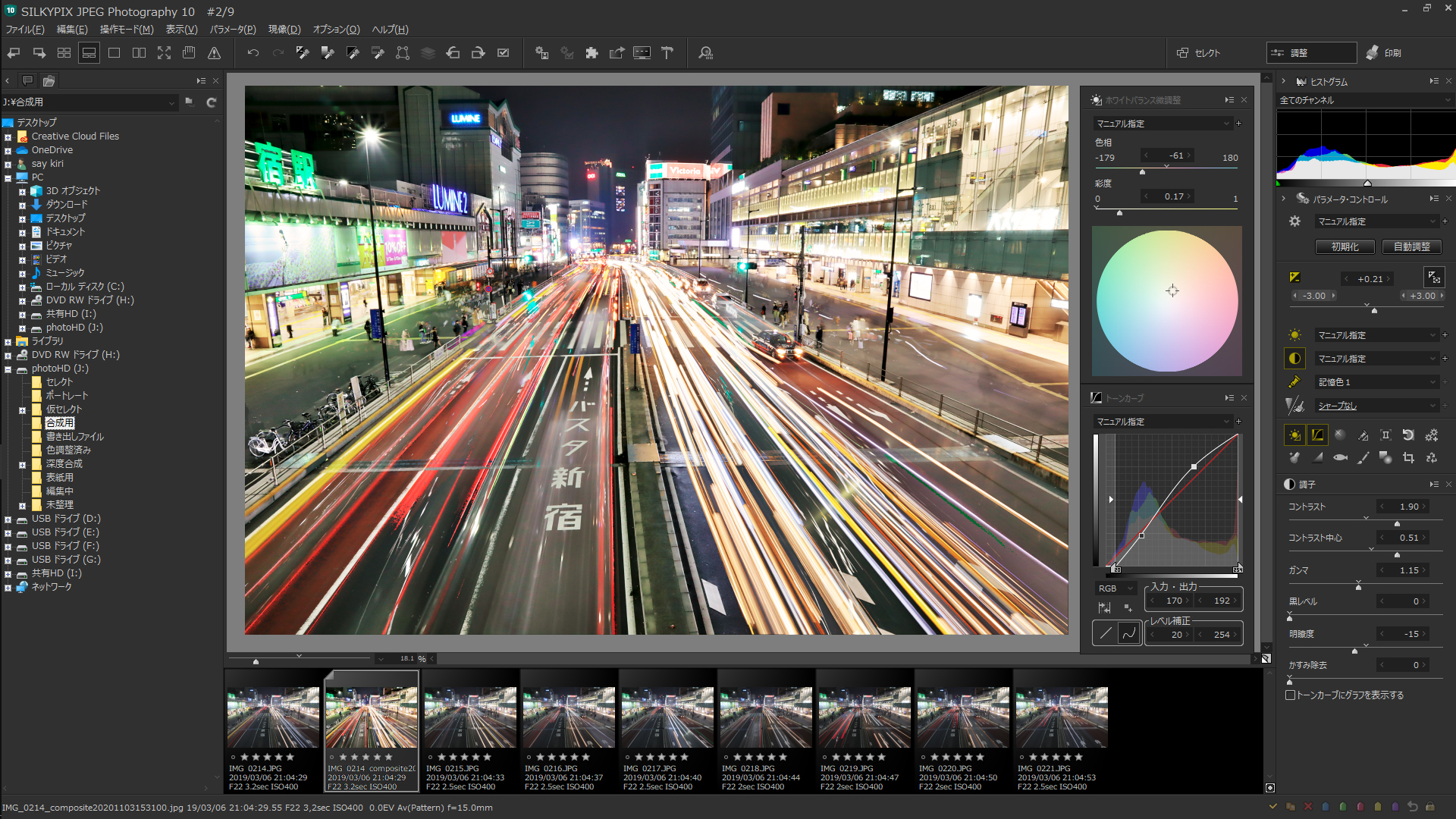The height and width of the screenshot is (819, 1456).
Task: Toggle the tone curve adjustment icon
Action: (x=1318, y=435)
